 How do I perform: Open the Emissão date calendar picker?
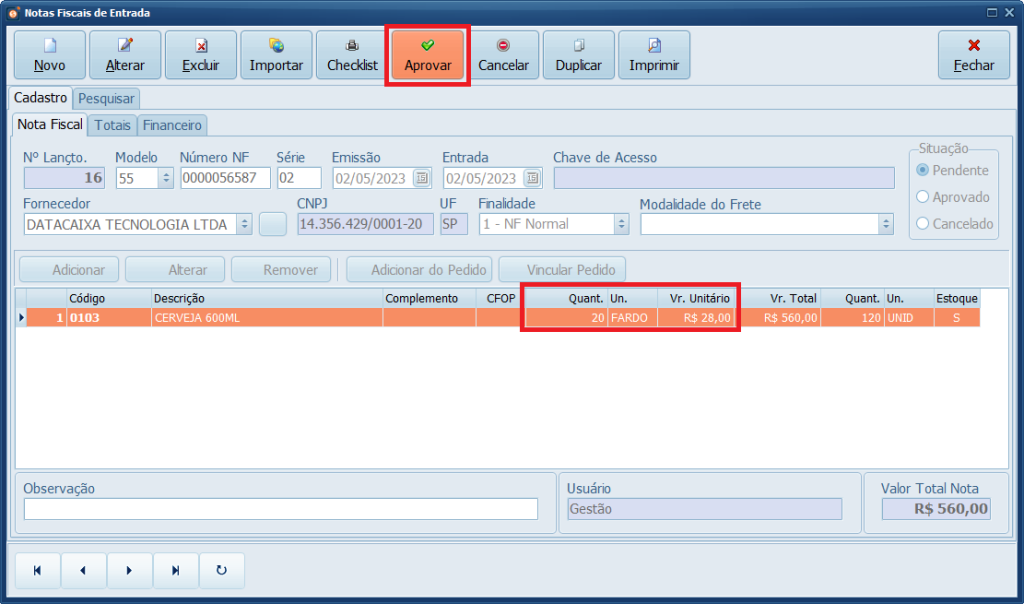(422, 178)
